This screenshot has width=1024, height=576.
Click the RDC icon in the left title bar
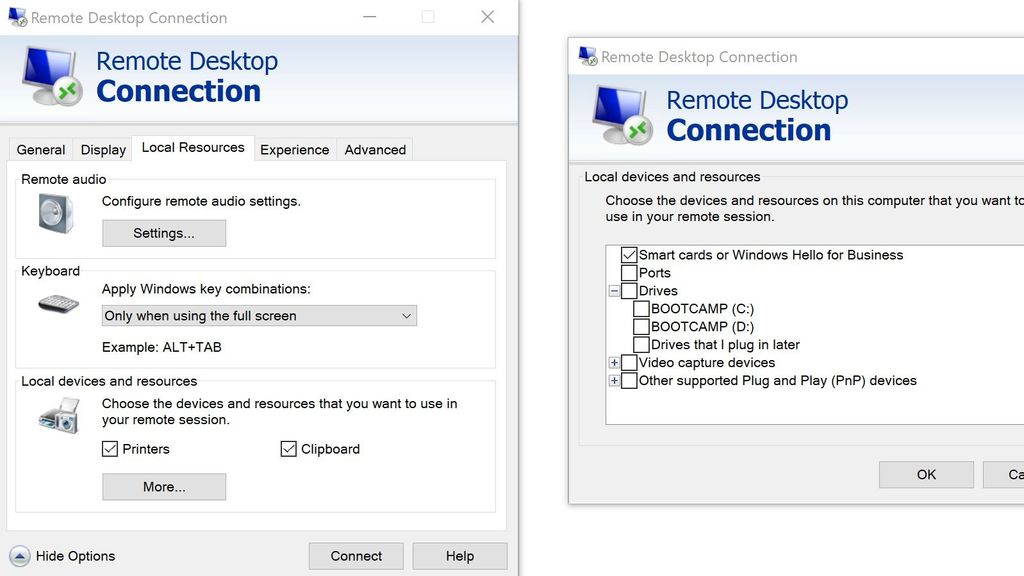pyautogui.click(x=15, y=17)
